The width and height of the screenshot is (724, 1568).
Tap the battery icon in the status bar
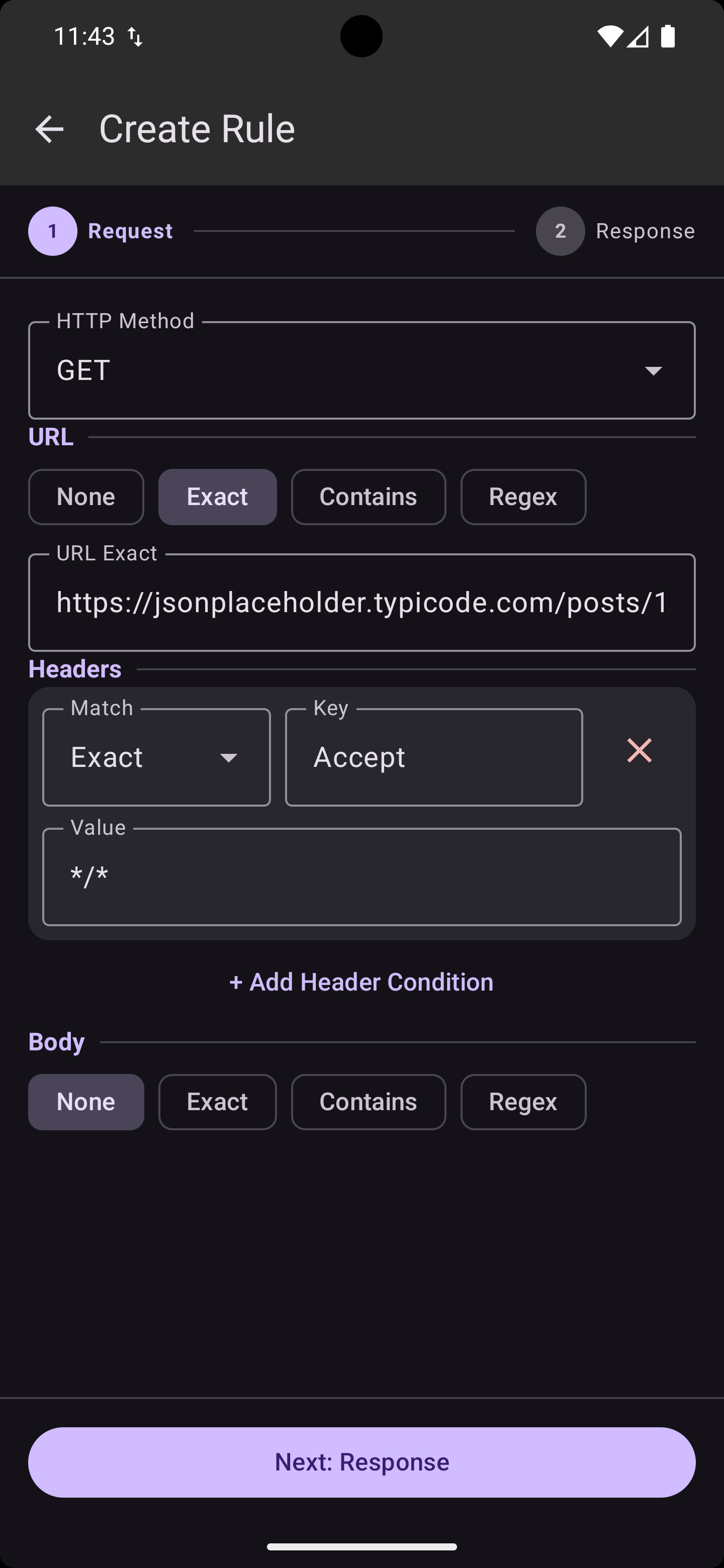click(667, 37)
